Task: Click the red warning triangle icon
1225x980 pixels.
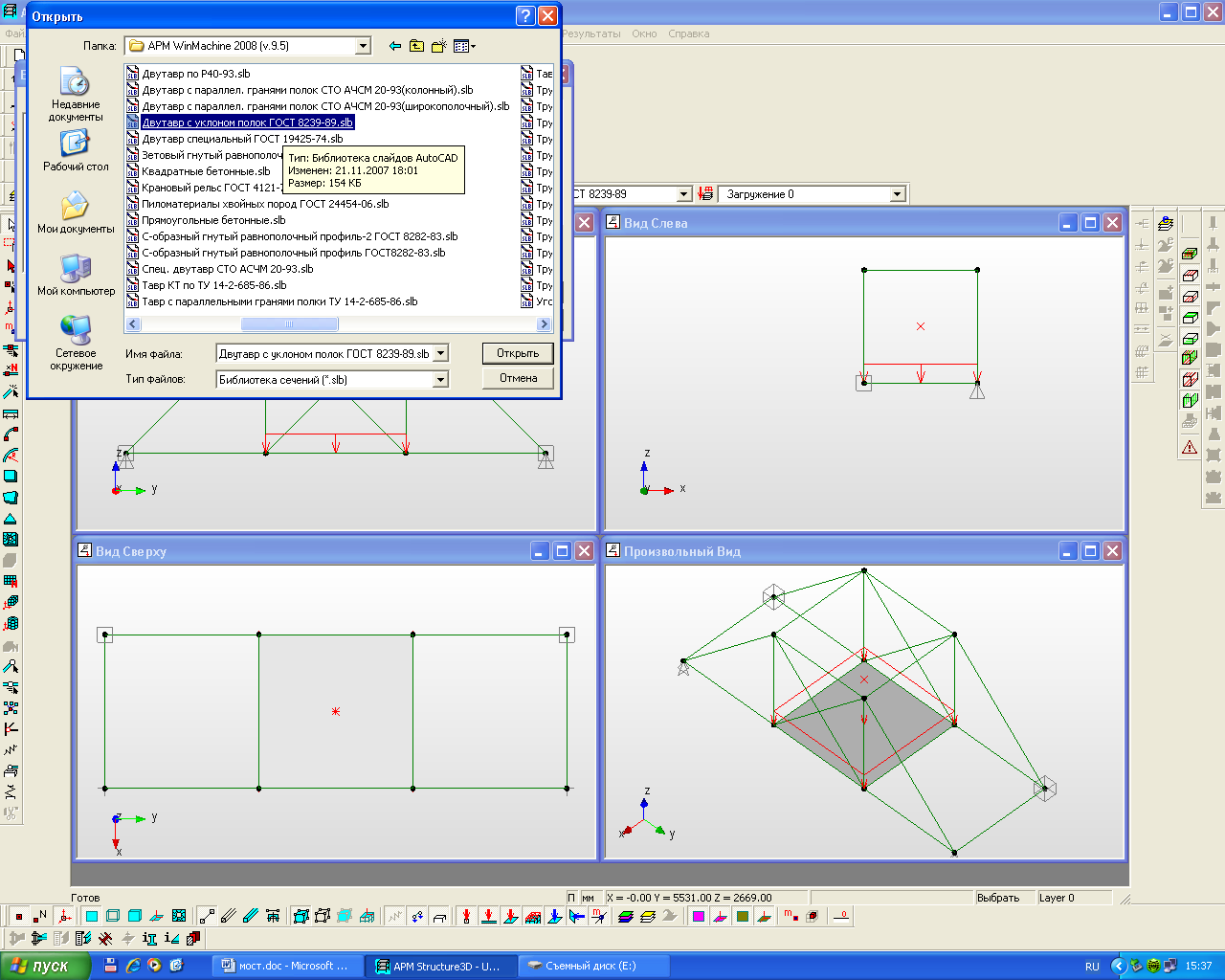Action: click(1190, 447)
